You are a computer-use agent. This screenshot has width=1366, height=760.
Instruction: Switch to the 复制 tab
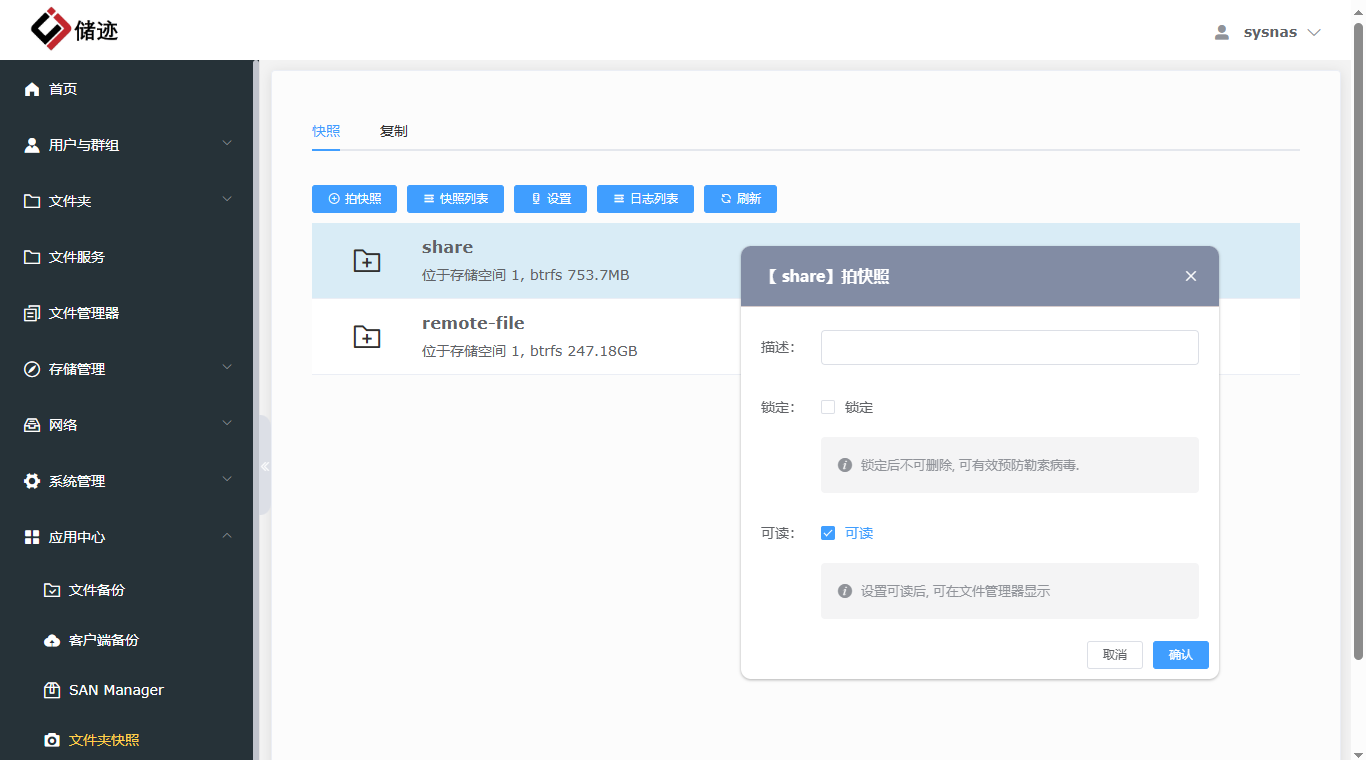tap(393, 130)
